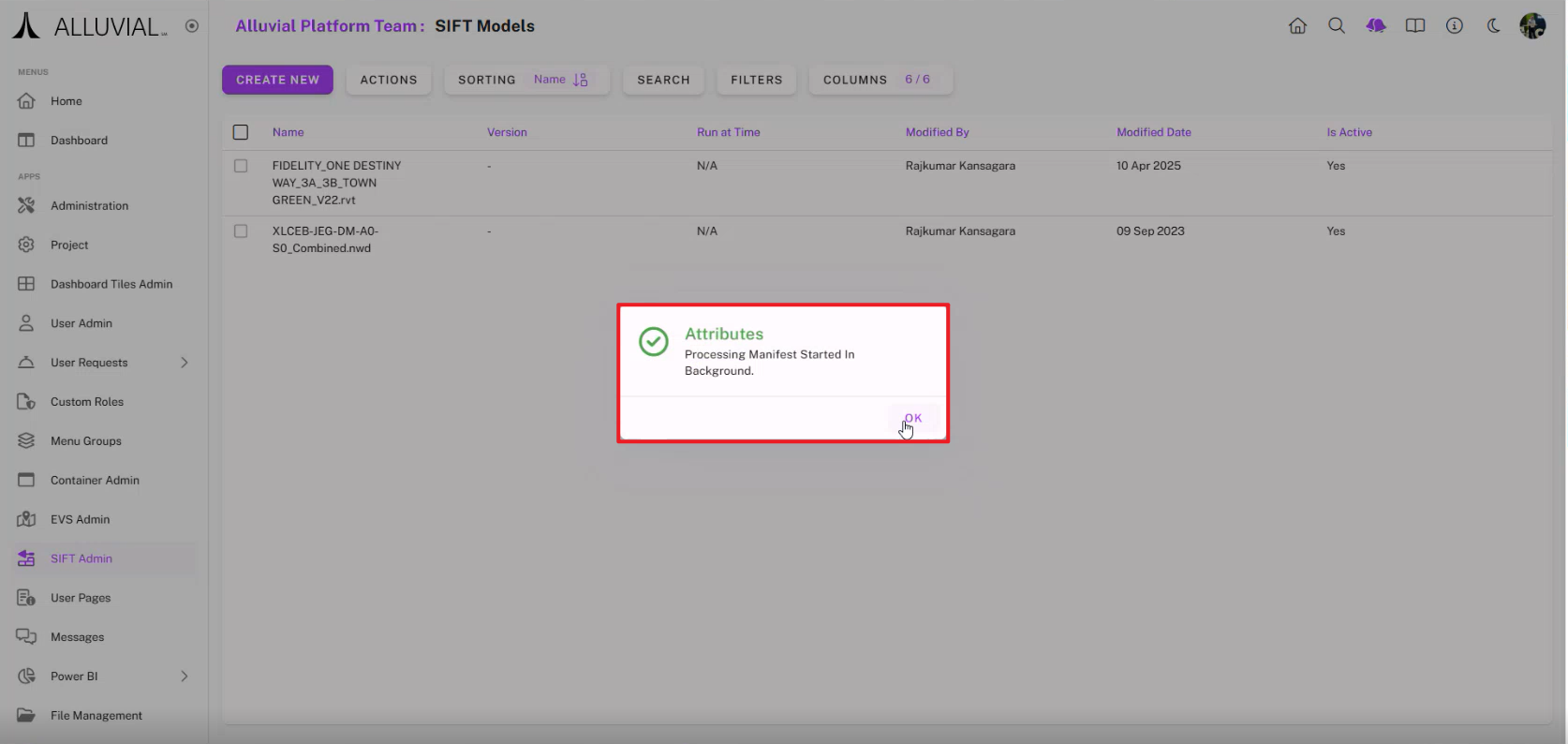
Task: Click the home icon in top header
Action: pyautogui.click(x=1297, y=26)
